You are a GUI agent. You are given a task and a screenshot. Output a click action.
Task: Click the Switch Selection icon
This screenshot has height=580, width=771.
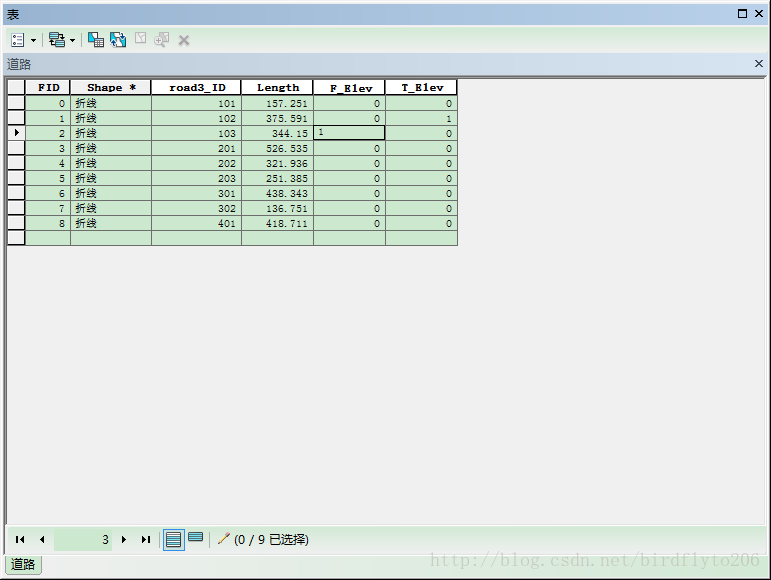[x=118, y=39]
